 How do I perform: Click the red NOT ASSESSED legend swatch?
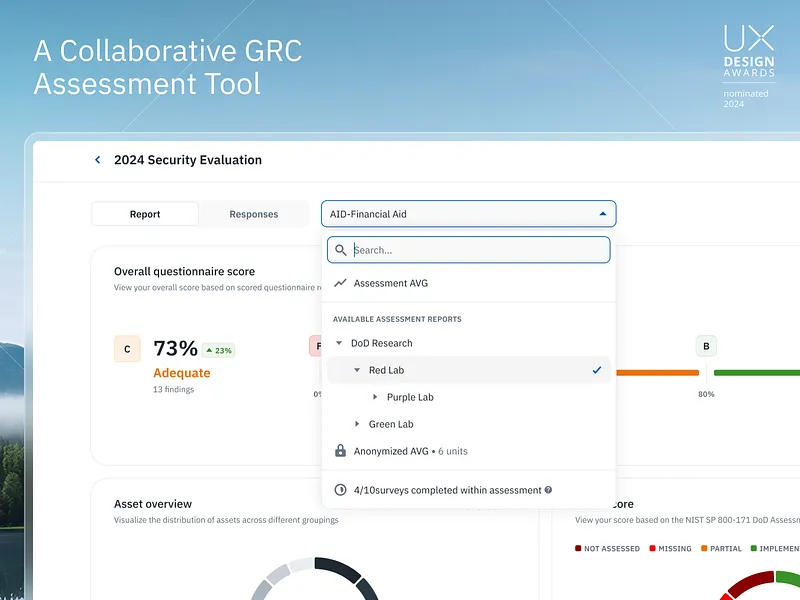578,548
